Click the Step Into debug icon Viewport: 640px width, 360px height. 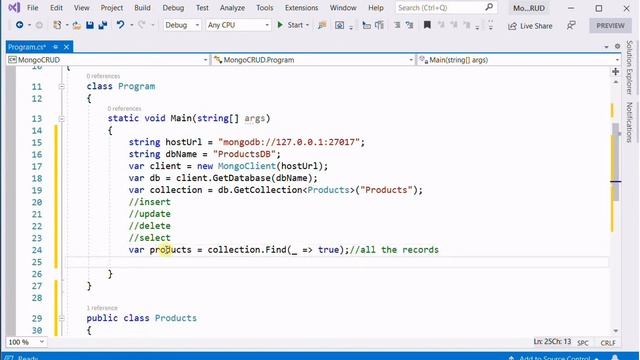pos(367,25)
